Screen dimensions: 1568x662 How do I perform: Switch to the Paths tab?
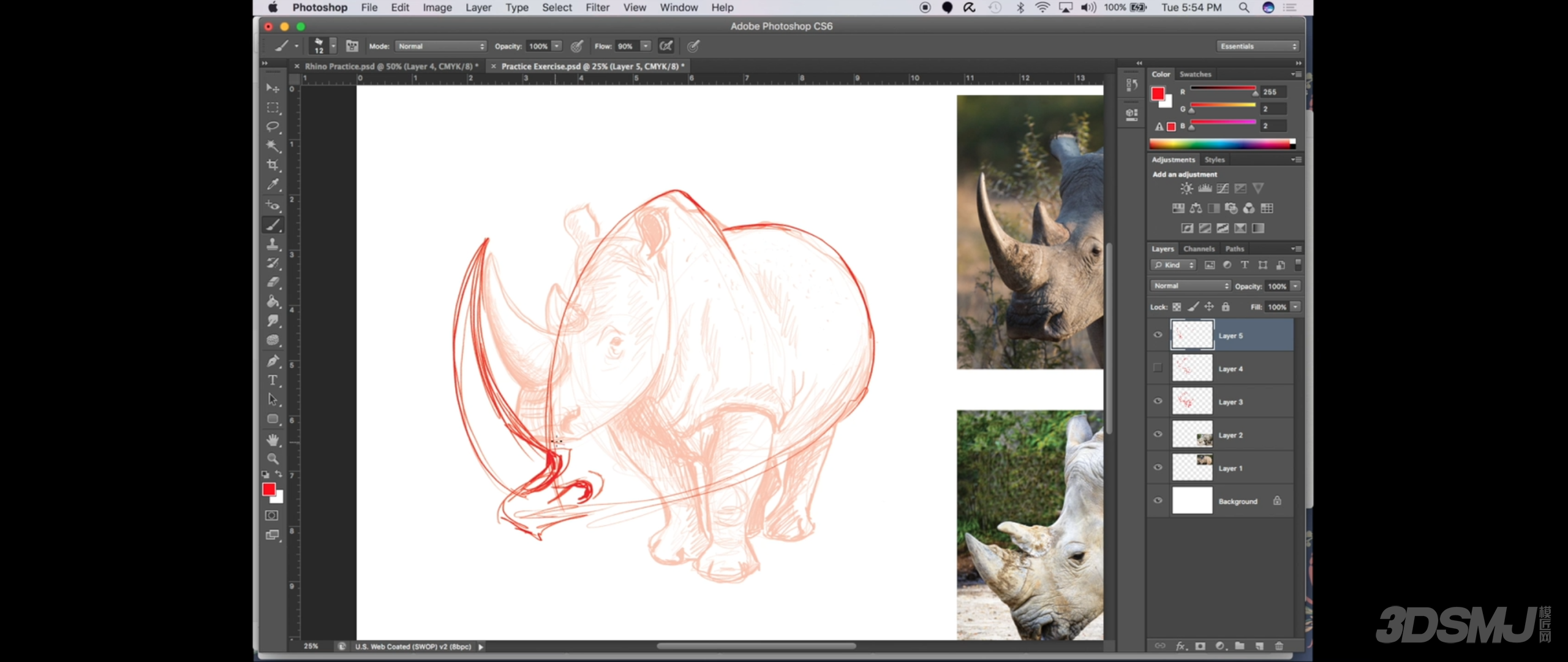pyautogui.click(x=1235, y=249)
